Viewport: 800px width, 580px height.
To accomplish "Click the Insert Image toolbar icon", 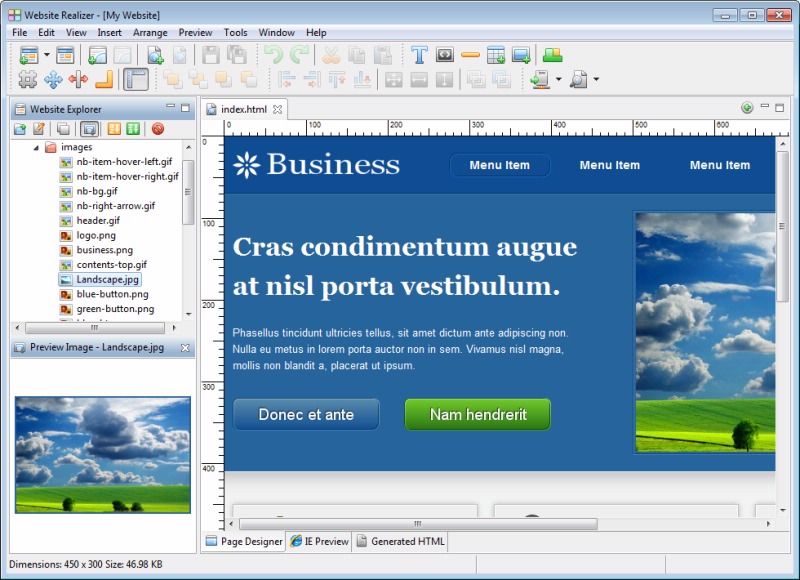I will point(521,55).
